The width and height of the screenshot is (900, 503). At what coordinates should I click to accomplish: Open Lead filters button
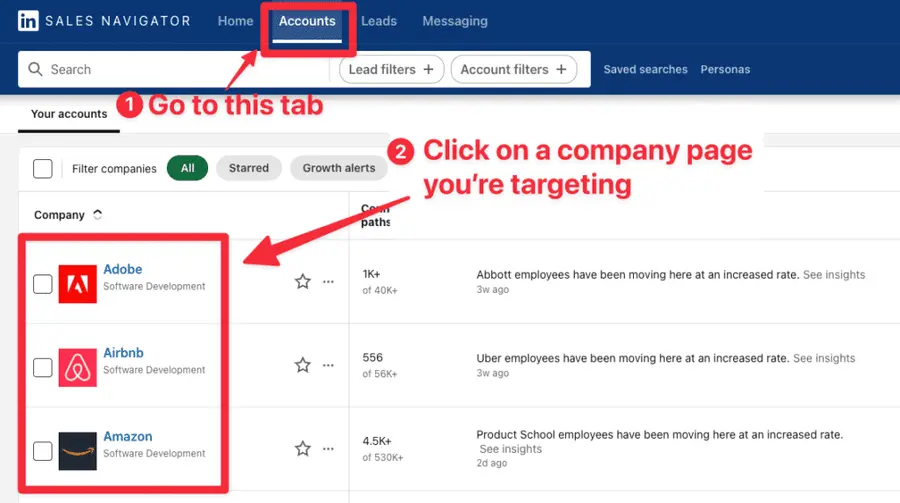(x=391, y=69)
